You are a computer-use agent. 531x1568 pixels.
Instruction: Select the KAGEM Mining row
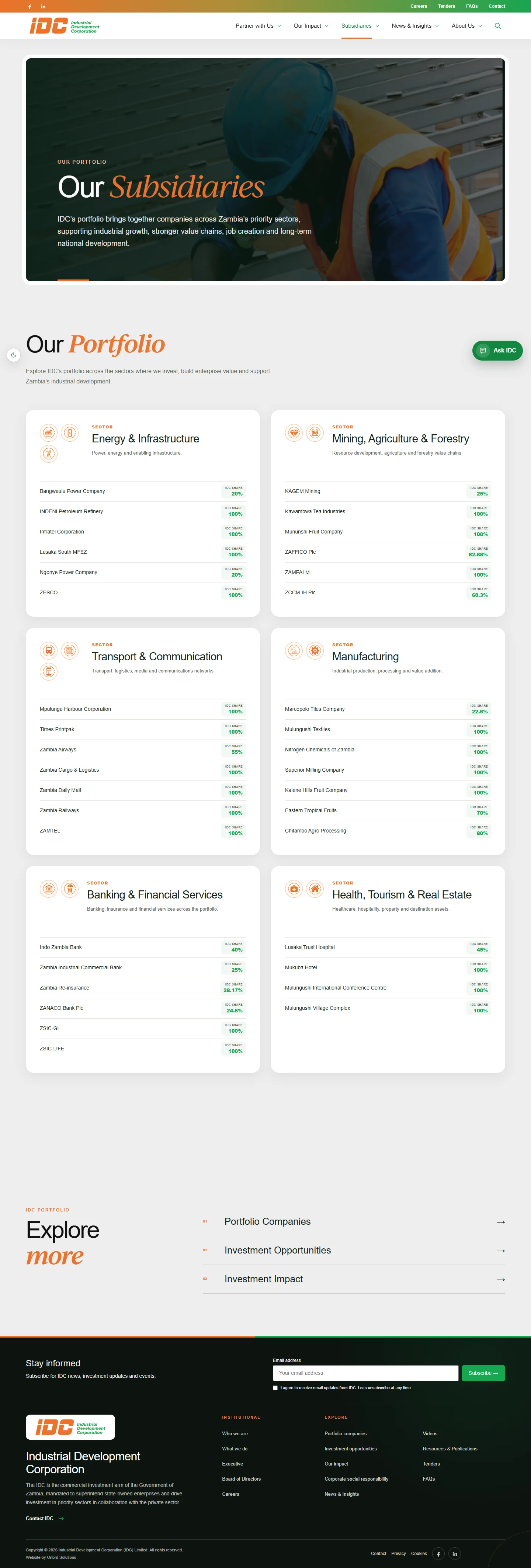point(388,491)
